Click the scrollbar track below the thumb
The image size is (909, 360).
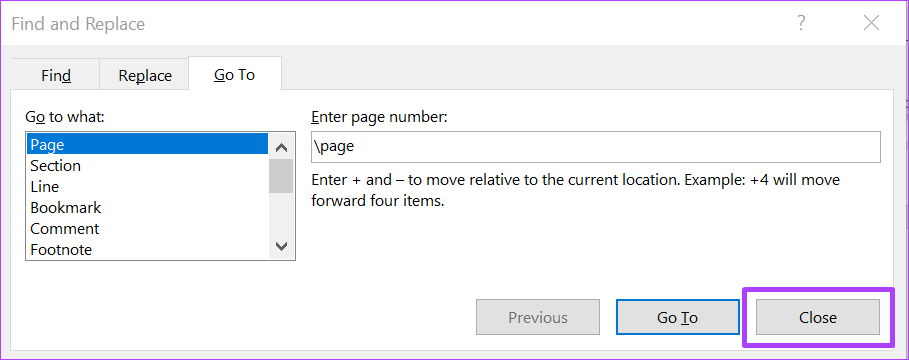(x=281, y=214)
